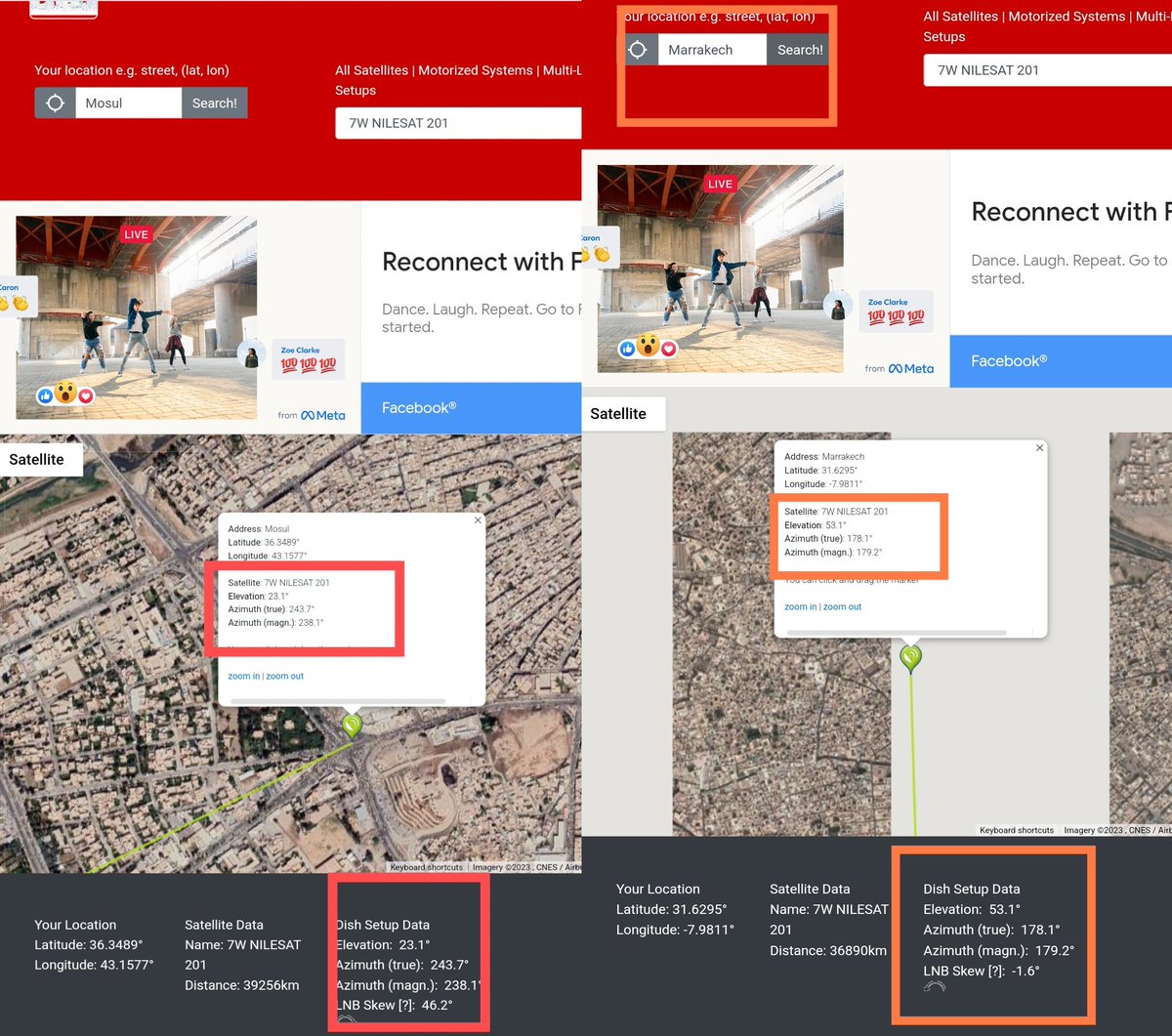Screen dimensions: 1172x1036
Task: Click footer Longitude: -7.9811° under Your Location
Action: click(x=675, y=930)
